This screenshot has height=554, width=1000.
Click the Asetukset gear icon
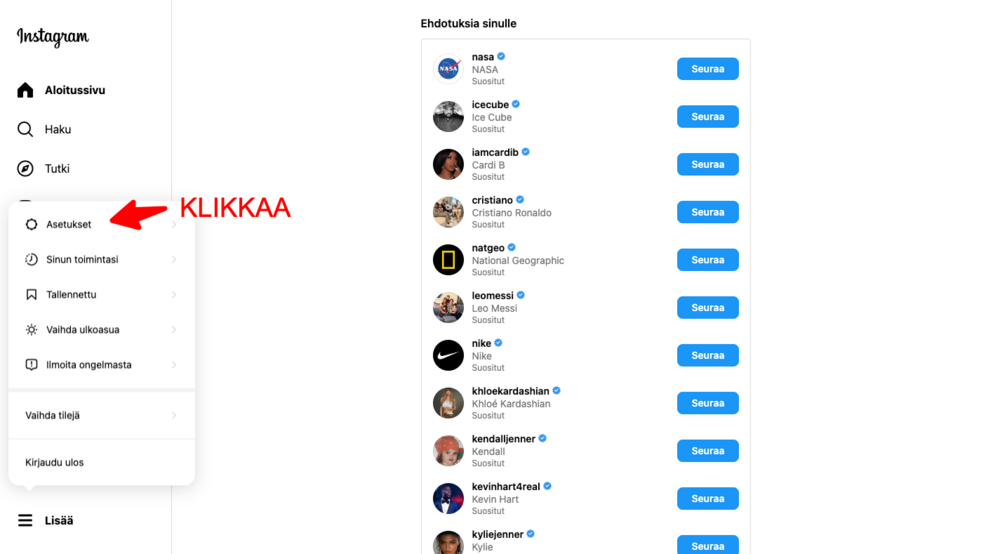point(31,224)
